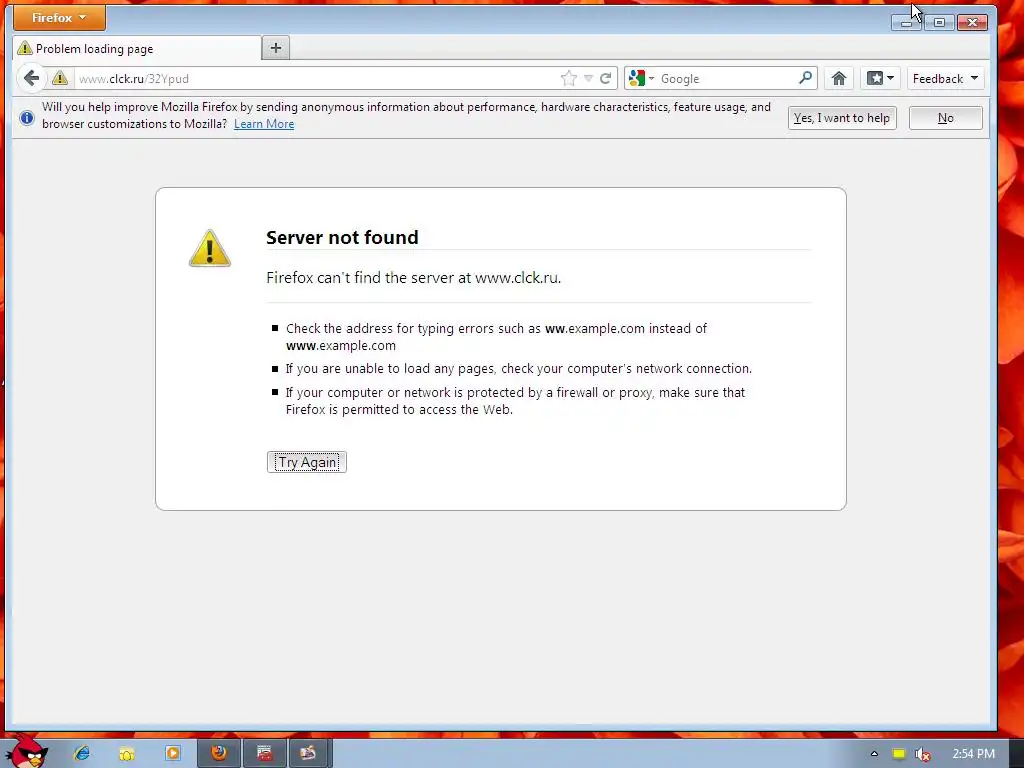Show hidden tray icons
This screenshot has width=1024, height=768.
(x=874, y=754)
